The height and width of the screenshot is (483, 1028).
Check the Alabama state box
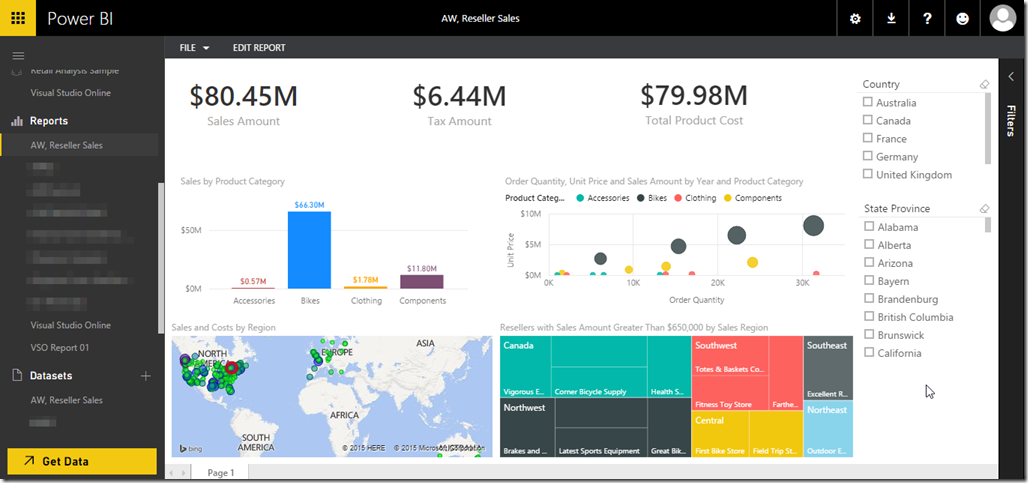tap(869, 227)
